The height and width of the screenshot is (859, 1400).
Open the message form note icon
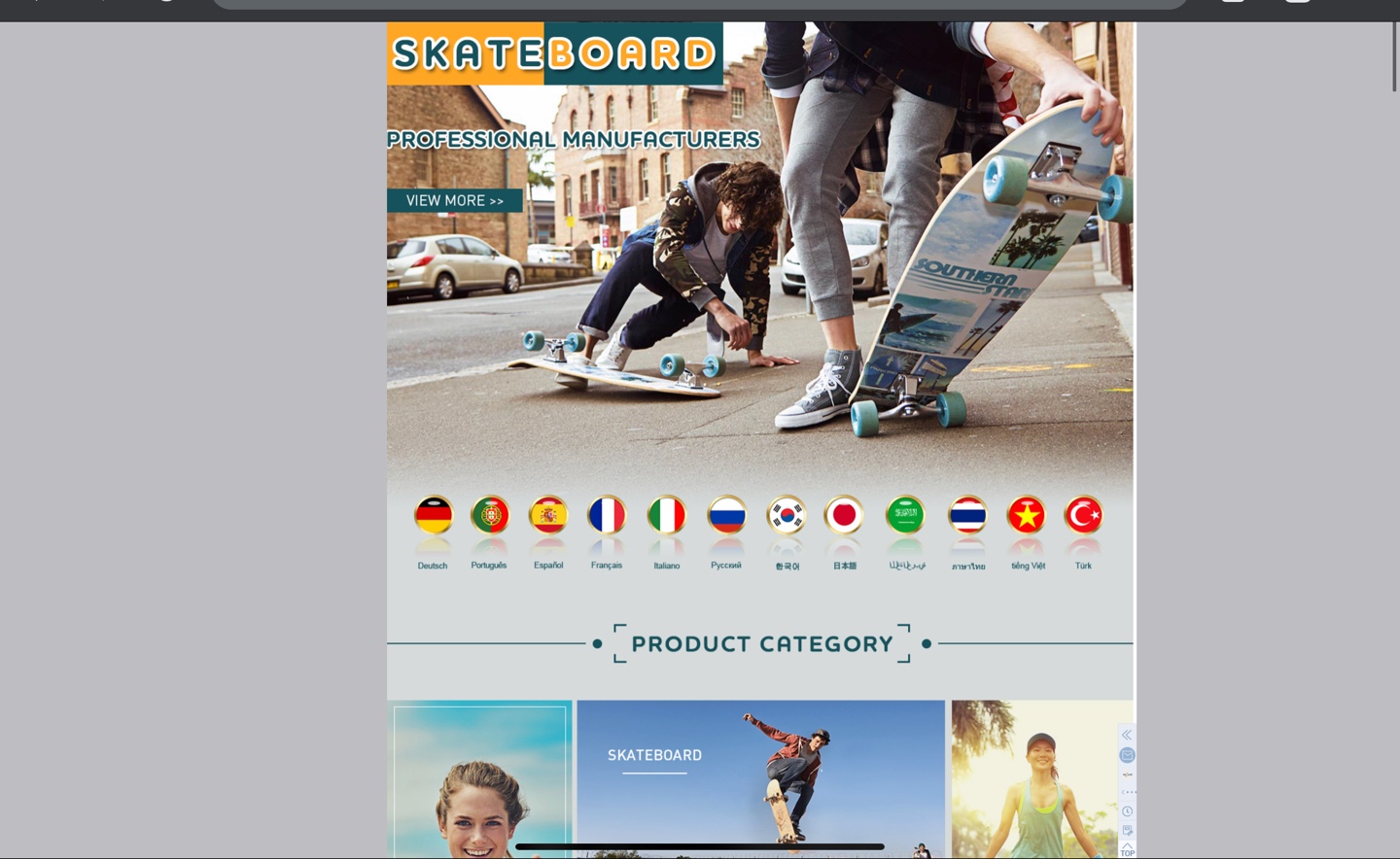[x=1127, y=831]
